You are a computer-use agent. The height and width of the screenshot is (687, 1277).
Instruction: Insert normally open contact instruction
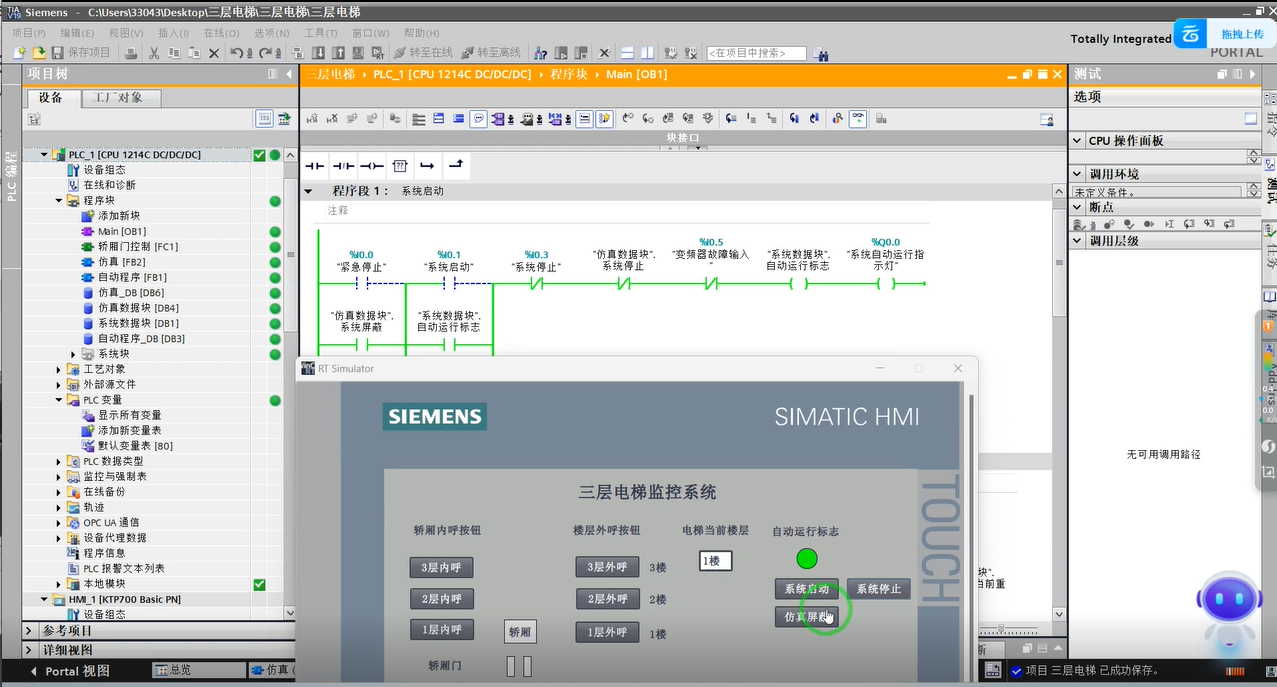click(x=315, y=165)
